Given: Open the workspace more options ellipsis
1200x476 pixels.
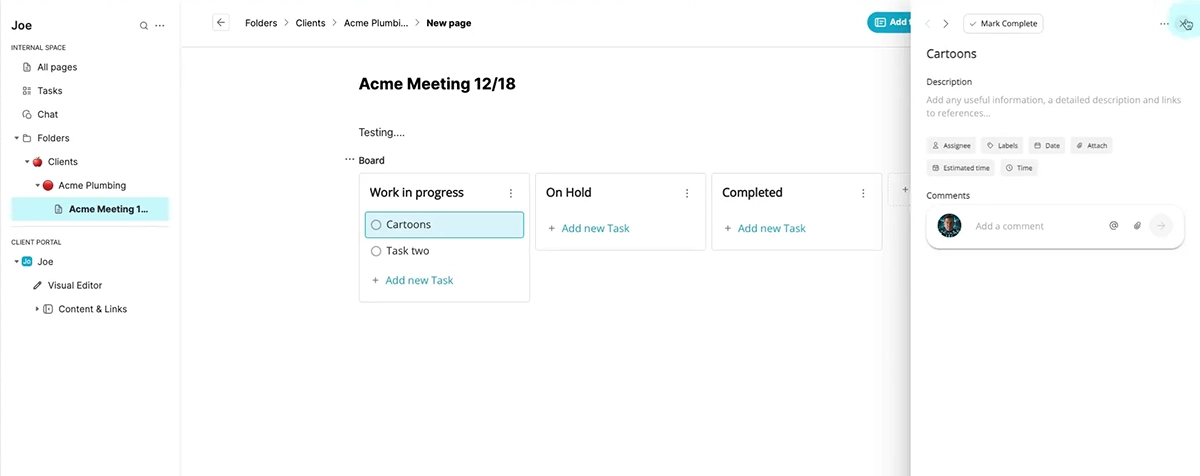Looking at the screenshot, I should pos(161,26).
